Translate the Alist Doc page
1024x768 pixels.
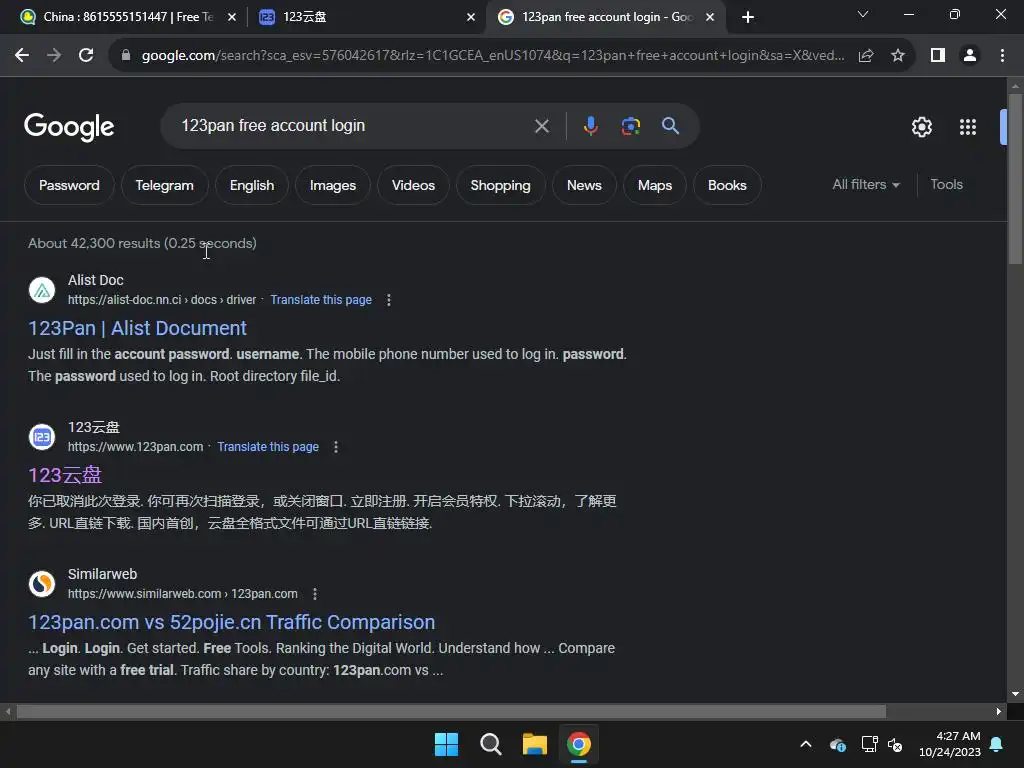click(321, 300)
